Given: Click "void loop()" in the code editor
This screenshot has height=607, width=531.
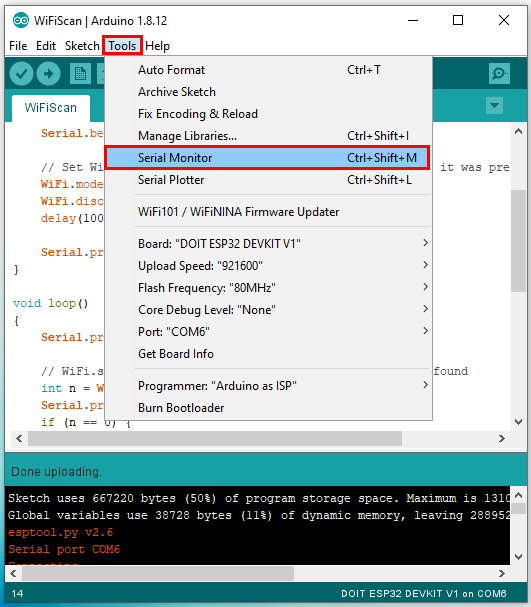Looking at the screenshot, I should [x=51, y=303].
